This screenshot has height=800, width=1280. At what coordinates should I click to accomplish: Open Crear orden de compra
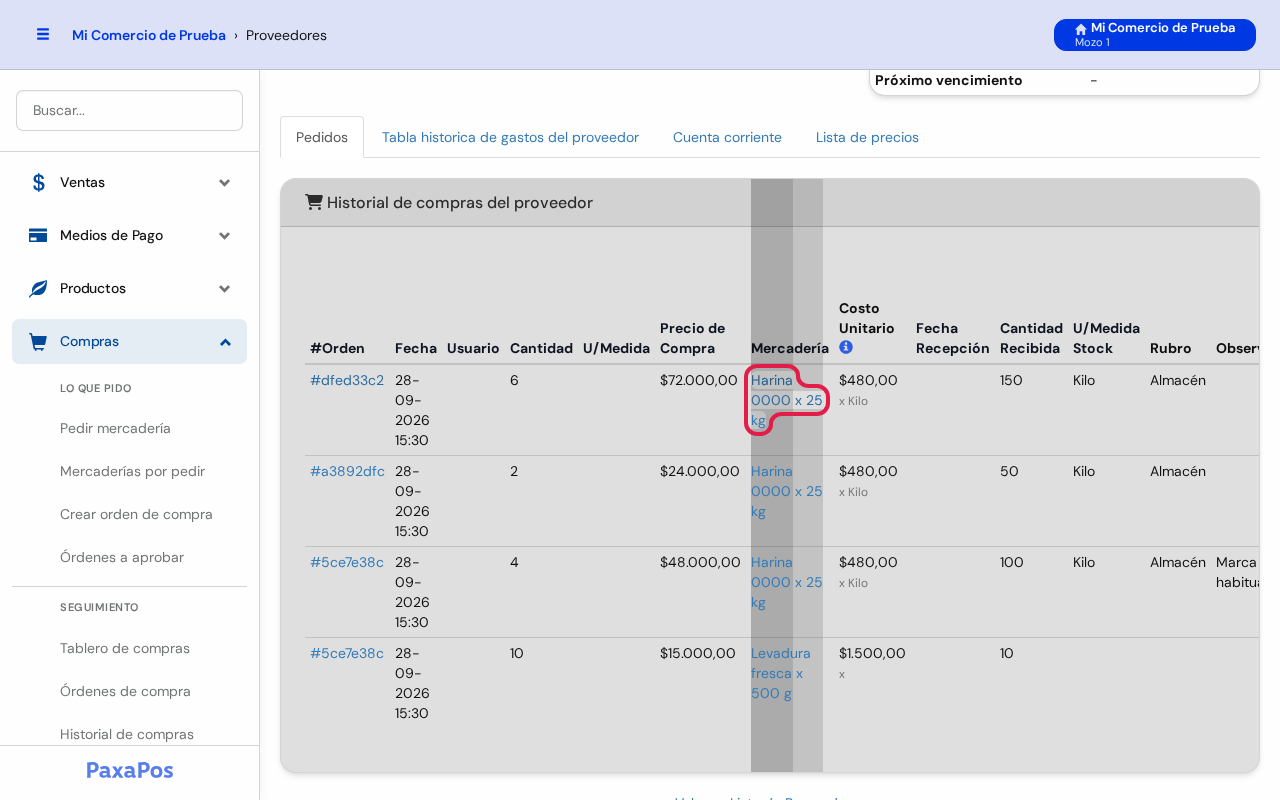click(136, 514)
